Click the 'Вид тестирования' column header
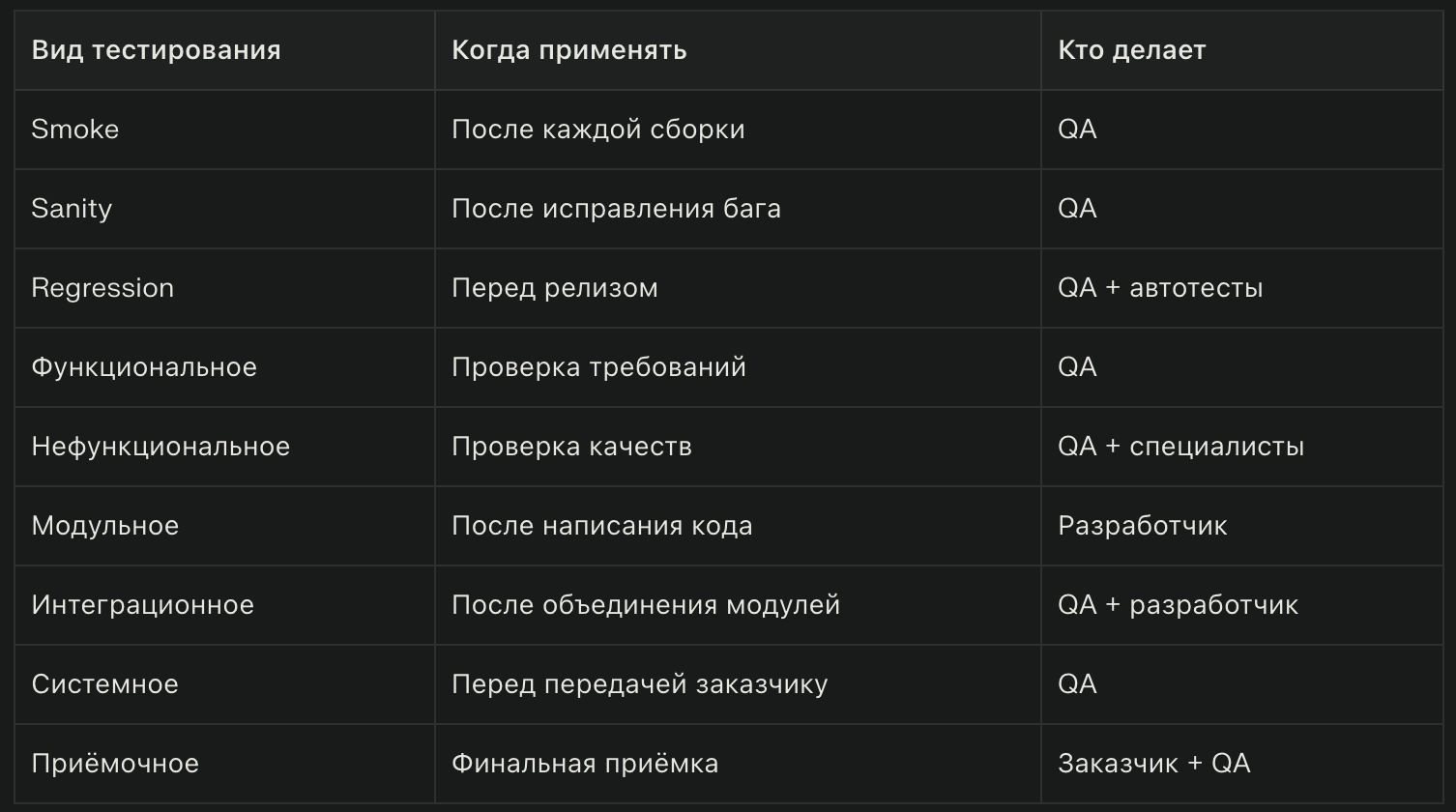The width and height of the screenshot is (1456, 812). pyautogui.click(x=224, y=50)
